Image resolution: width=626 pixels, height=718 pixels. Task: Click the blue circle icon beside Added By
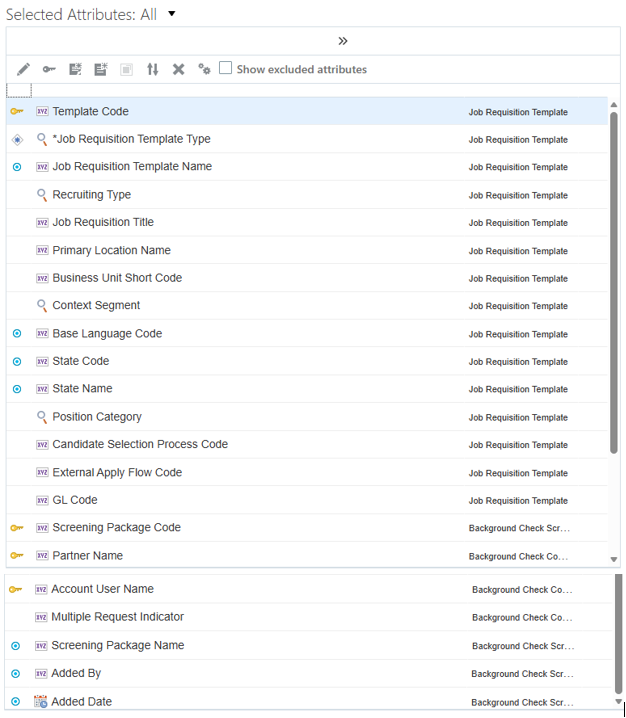16,674
